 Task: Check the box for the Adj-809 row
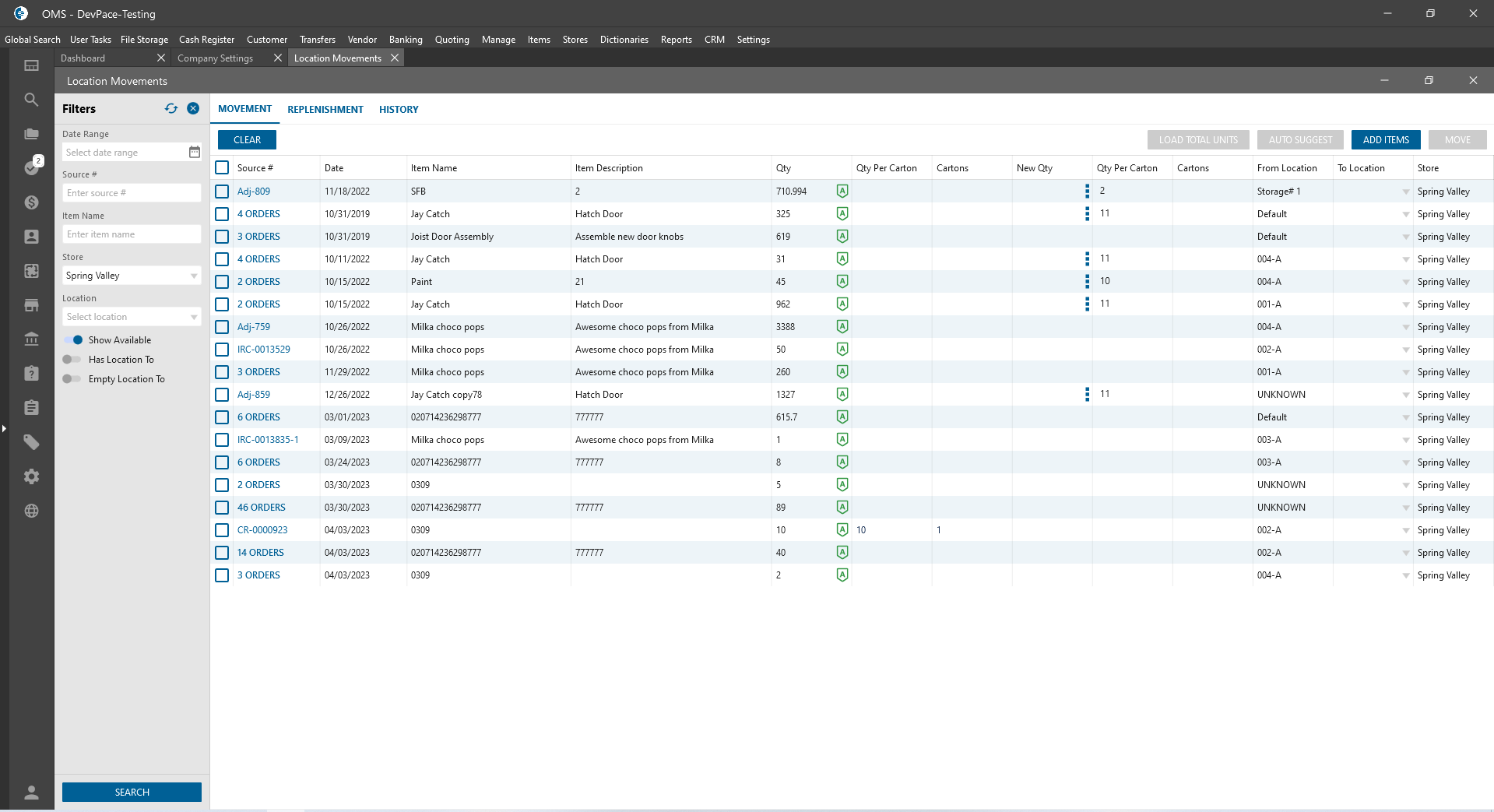(x=222, y=192)
